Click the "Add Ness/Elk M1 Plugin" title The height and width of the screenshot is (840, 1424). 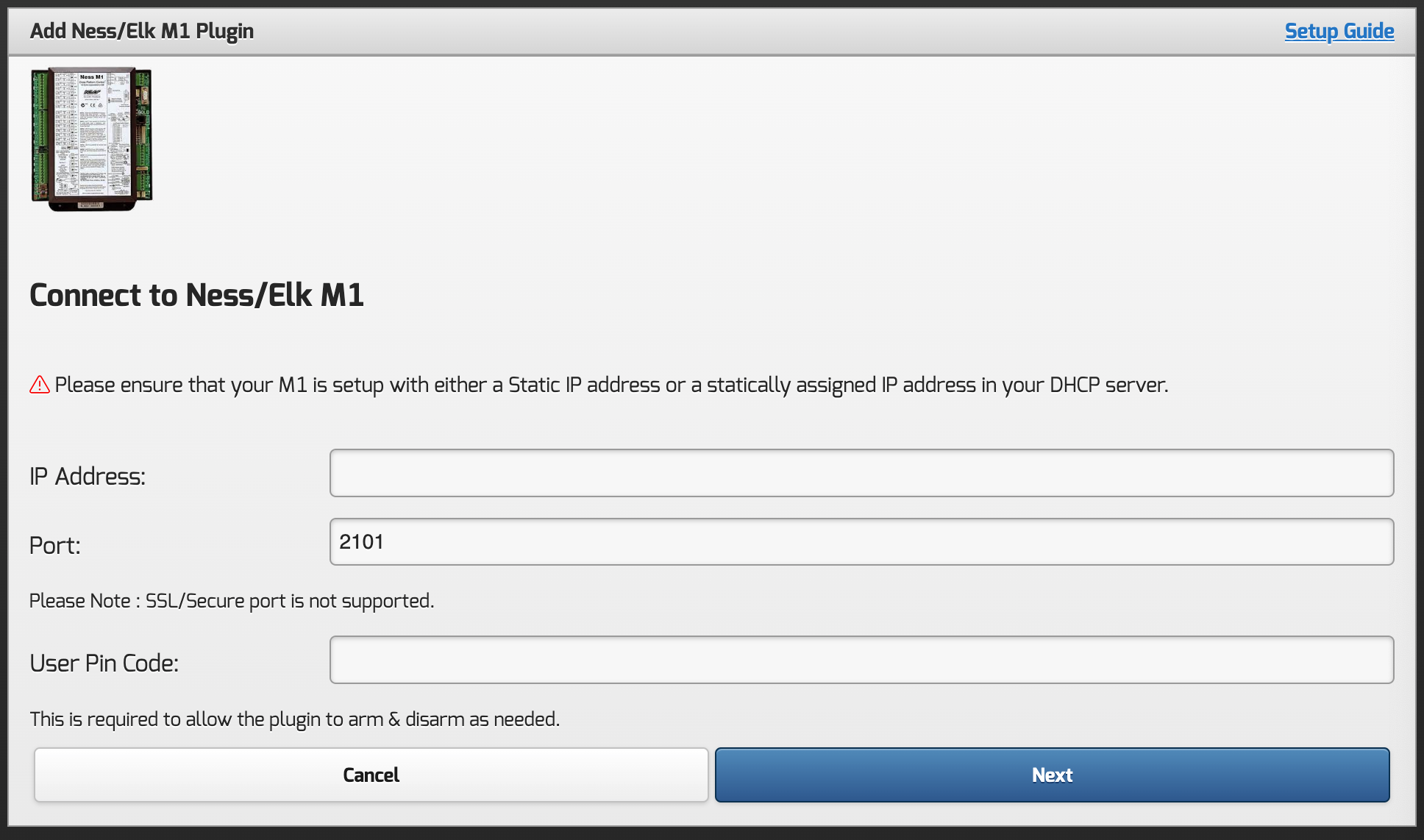pyautogui.click(x=142, y=31)
